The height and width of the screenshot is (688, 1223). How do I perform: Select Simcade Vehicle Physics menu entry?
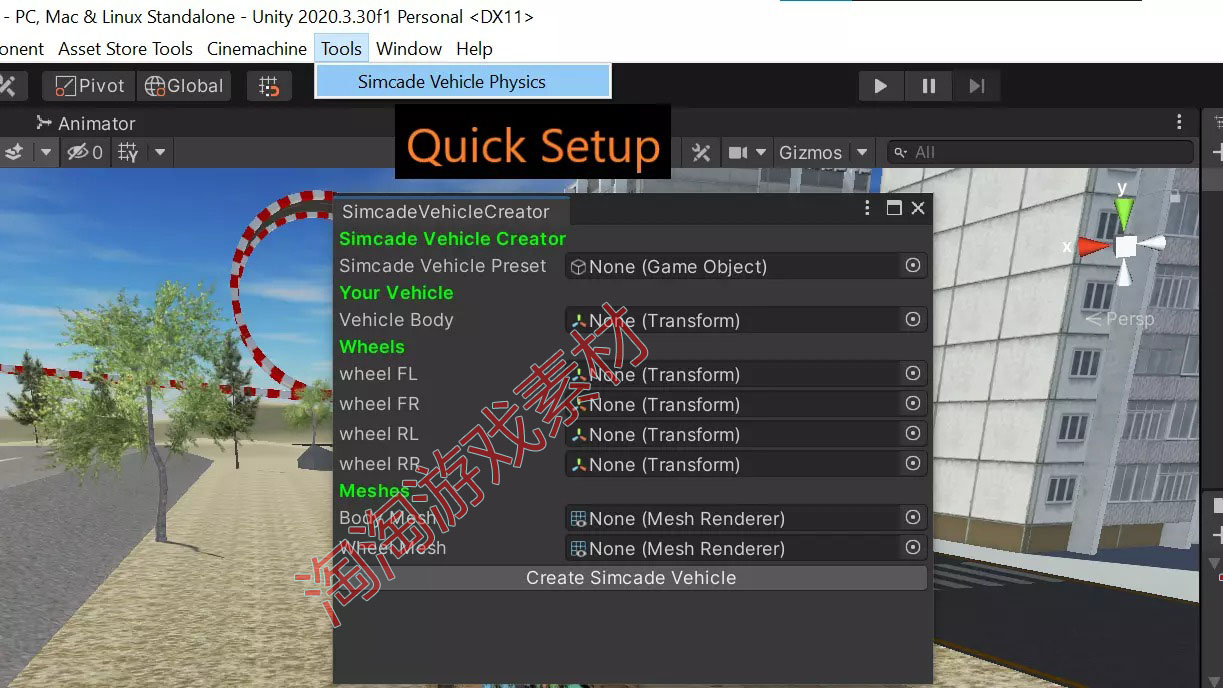[x=462, y=82]
